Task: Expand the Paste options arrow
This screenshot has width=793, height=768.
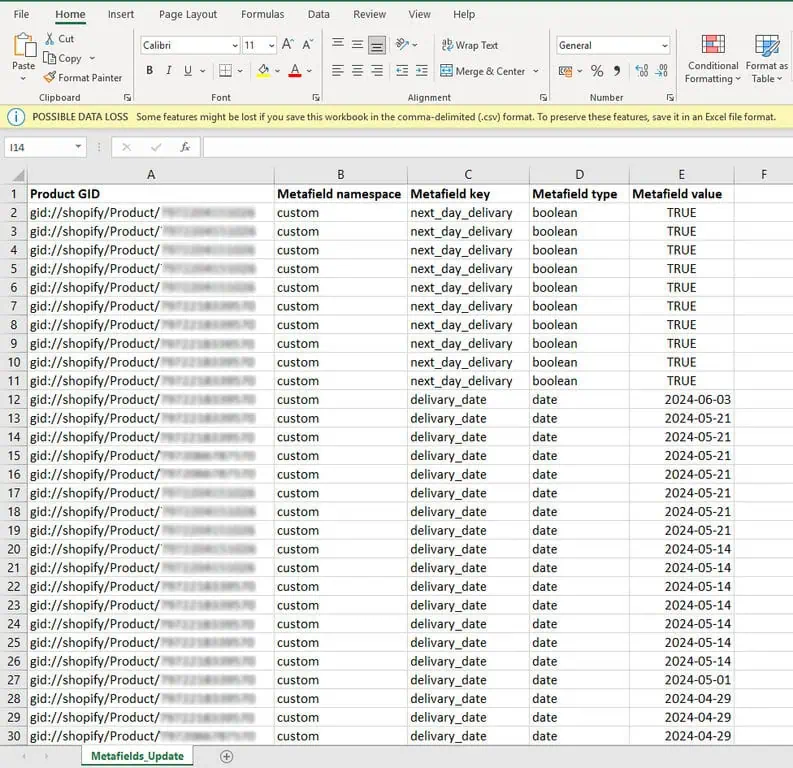Action: tap(23, 78)
